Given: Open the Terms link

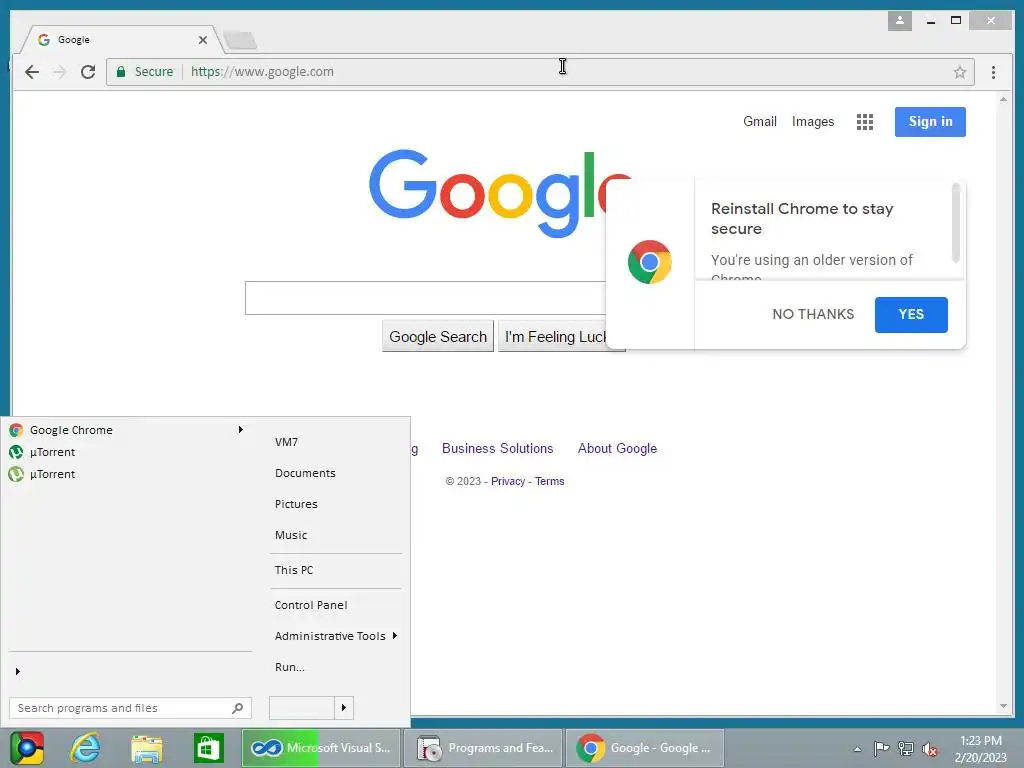Looking at the screenshot, I should 549,481.
